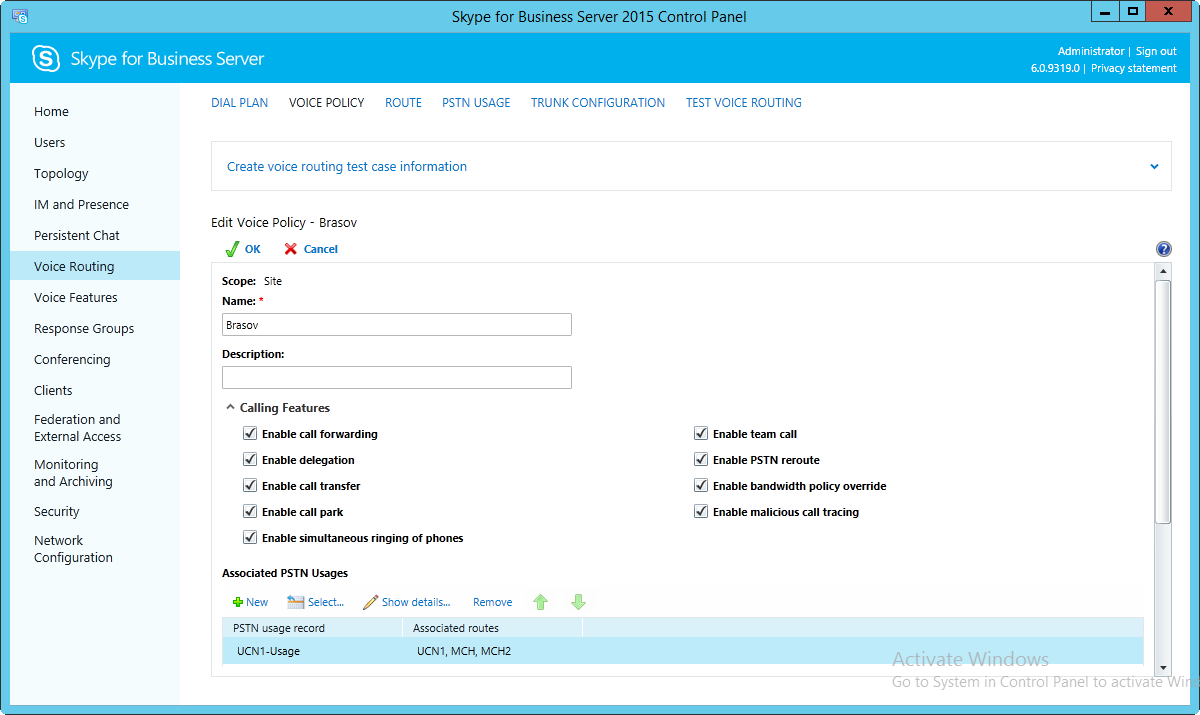Screen dimensions: 1200x715
Task: Click Create voice routing test case information
Action: point(347,167)
